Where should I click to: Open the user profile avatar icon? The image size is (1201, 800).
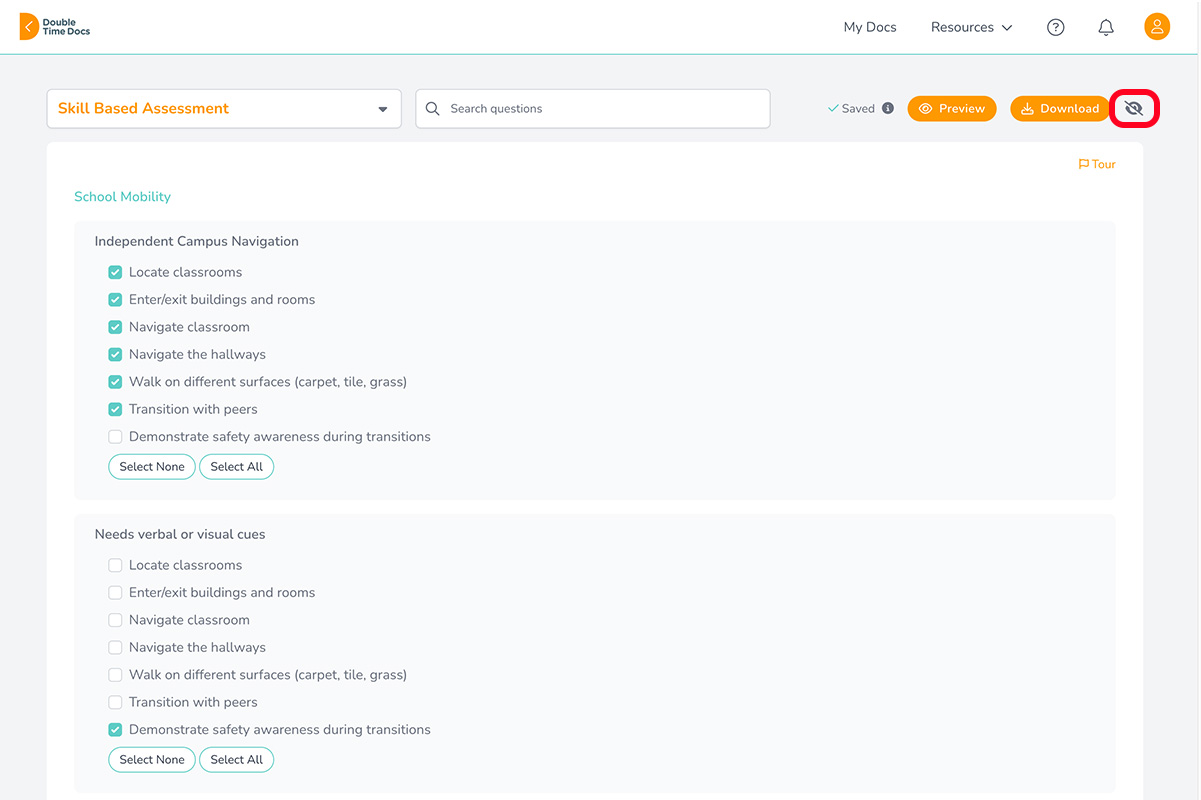[x=1157, y=26]
